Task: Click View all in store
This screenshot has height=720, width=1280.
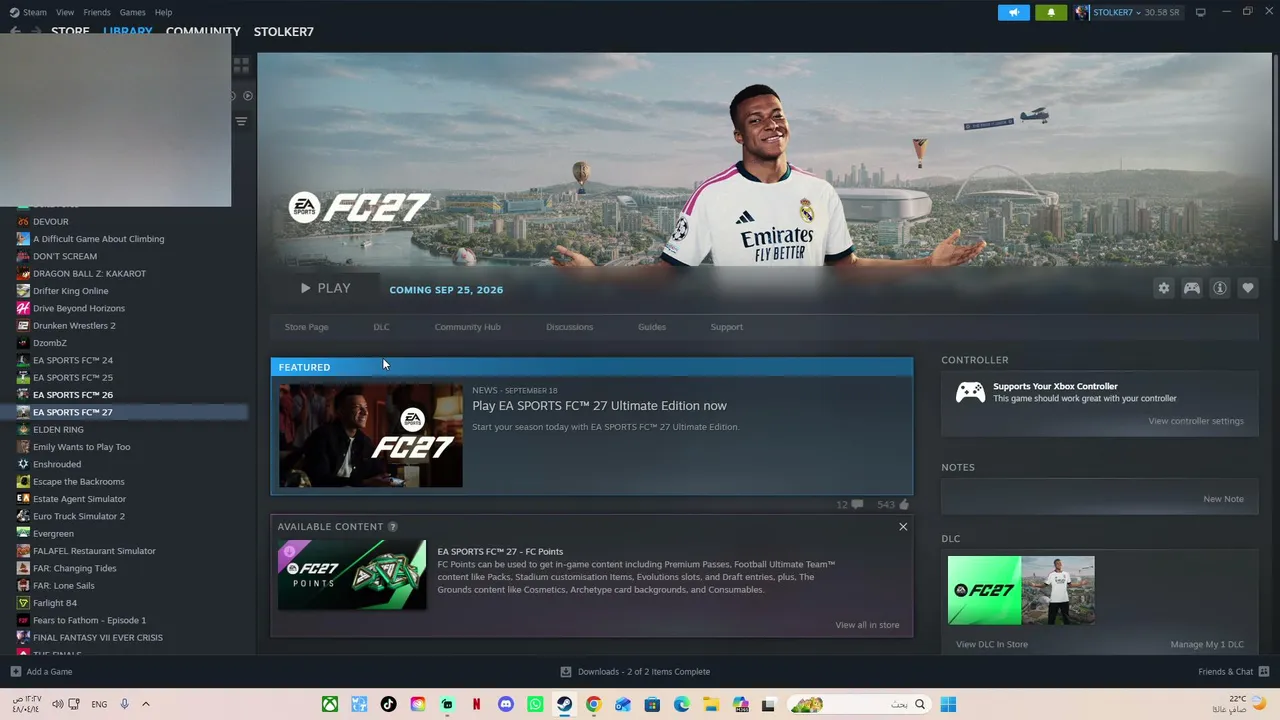Action: [867, 625]
